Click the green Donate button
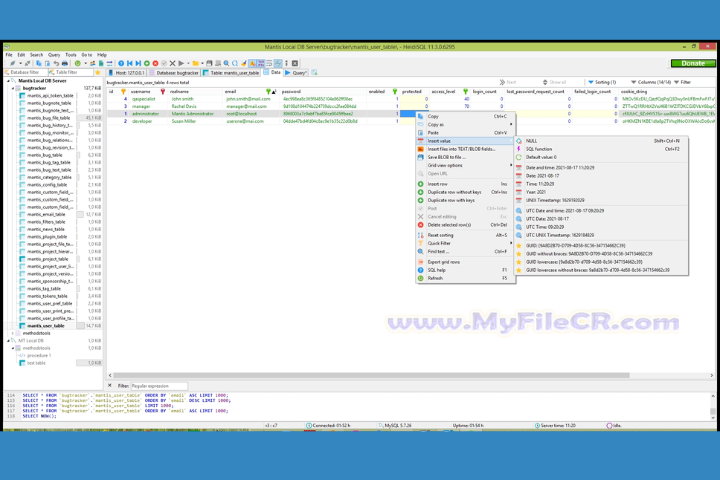Viewport: 720px width, 480px height. pyautogui.click(x=692, y=63)
